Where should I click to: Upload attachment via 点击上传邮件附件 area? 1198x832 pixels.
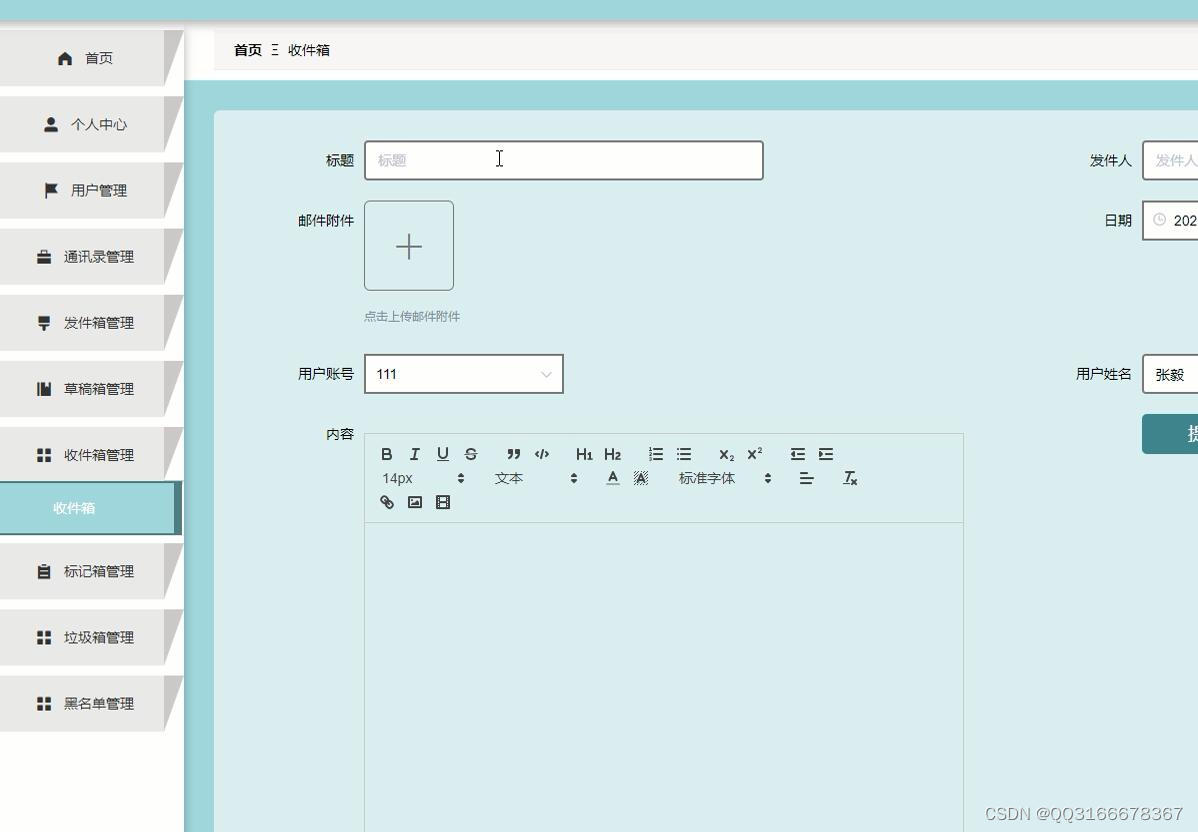tap(409, 245)
